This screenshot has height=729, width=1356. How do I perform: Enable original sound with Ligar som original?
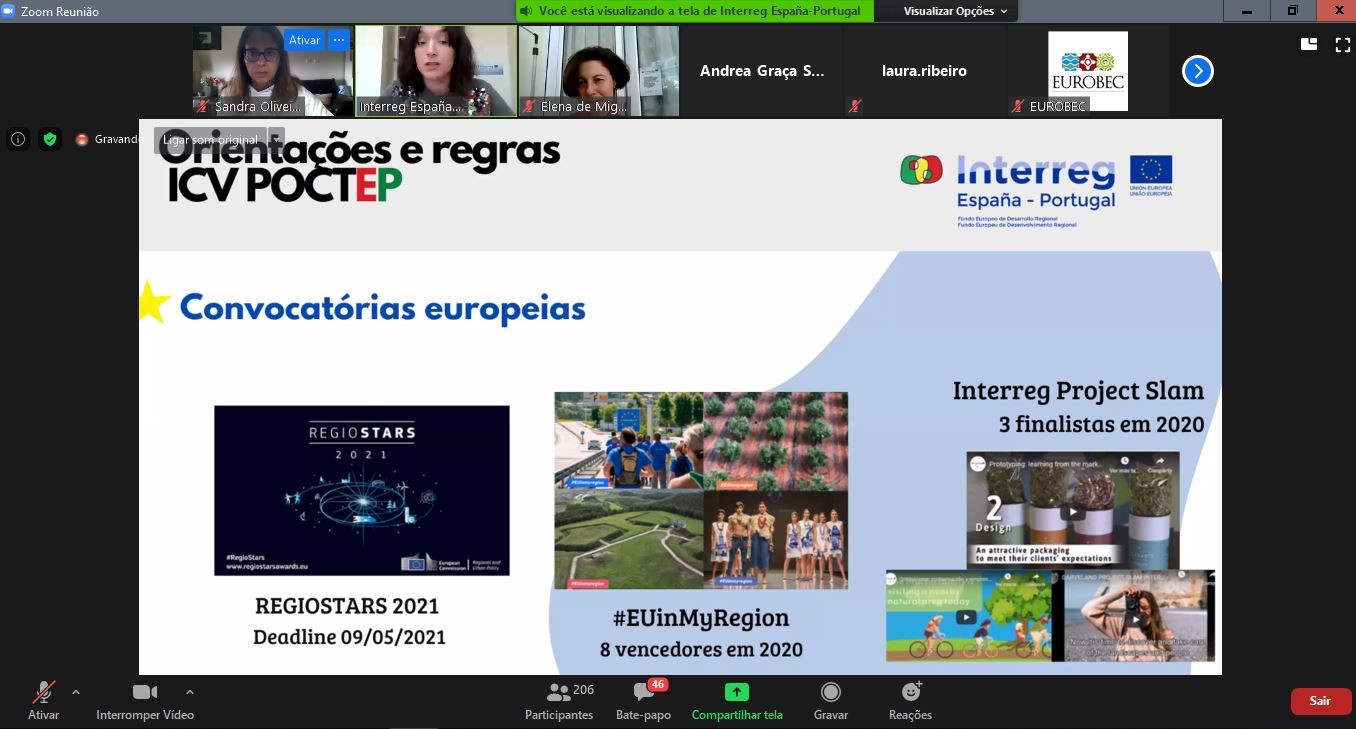click(219, 140)
